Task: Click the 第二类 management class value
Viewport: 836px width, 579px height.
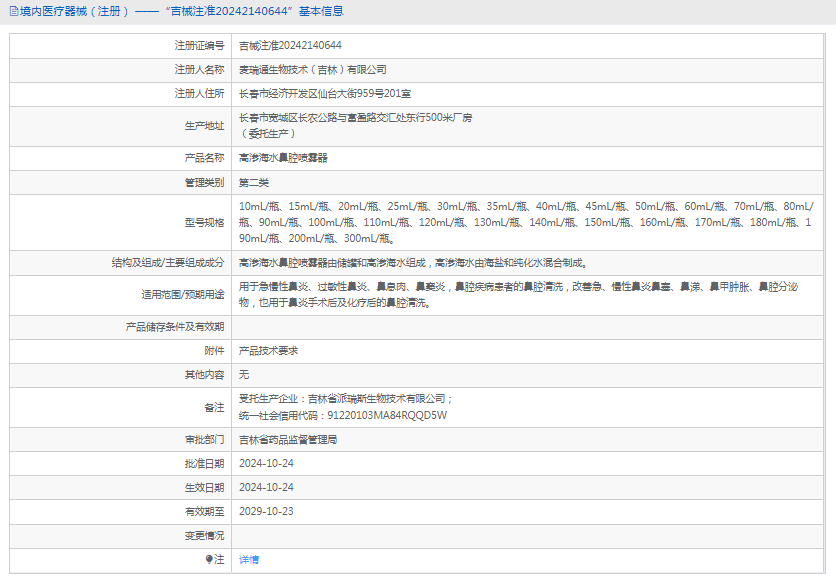Action: point(254,183)
